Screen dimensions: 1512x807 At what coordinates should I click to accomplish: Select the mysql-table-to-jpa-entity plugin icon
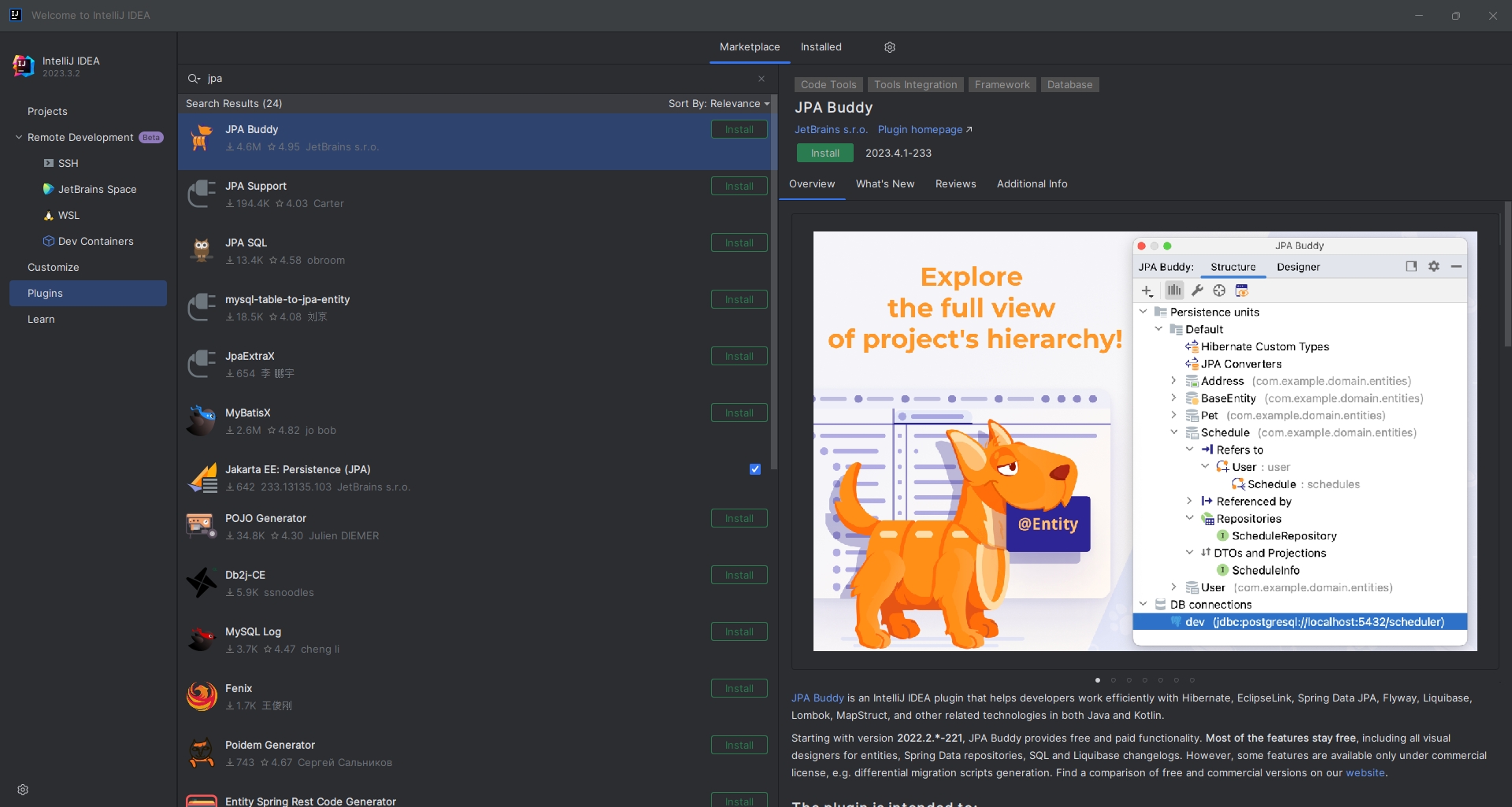click(x=202, y=308)
